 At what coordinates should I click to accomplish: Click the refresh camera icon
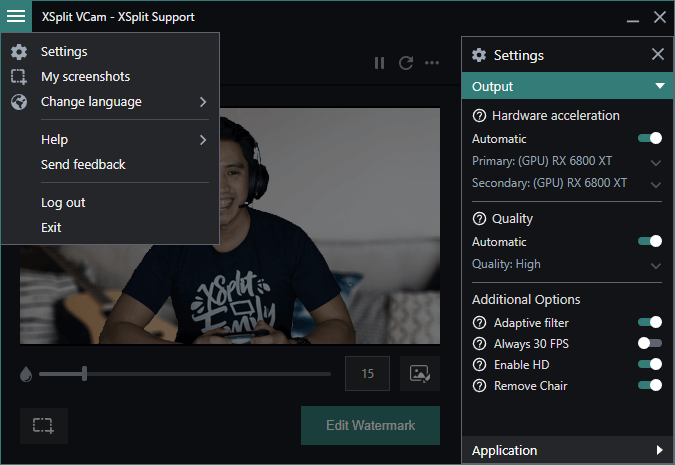pyautogui.click(x=406, y=63)
